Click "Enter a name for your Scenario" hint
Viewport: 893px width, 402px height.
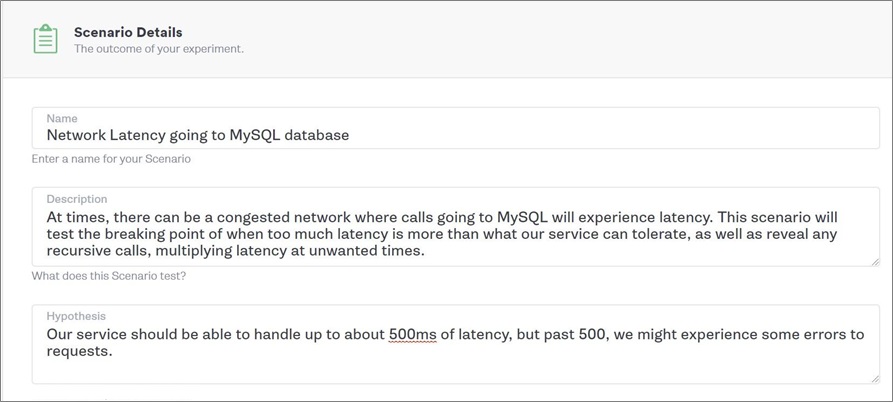[x=111, y=159]
